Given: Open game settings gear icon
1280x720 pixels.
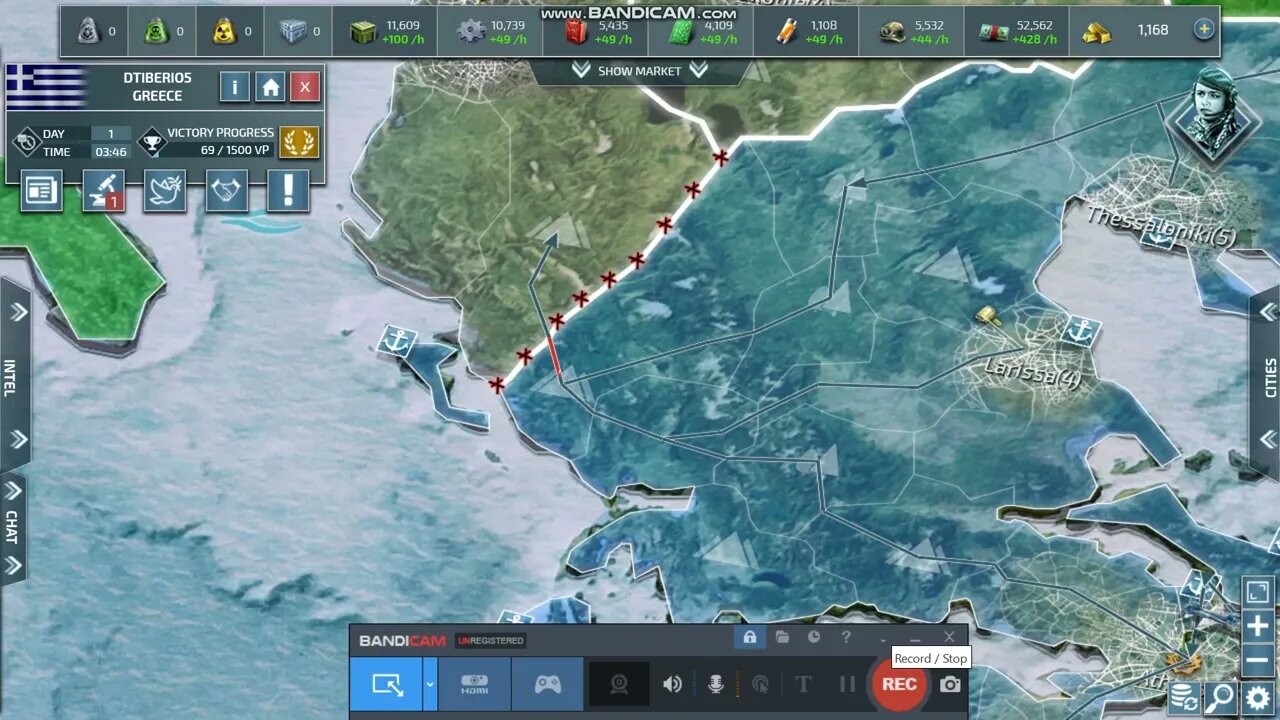Looking at the screenshot, I should pos(1258,697).
